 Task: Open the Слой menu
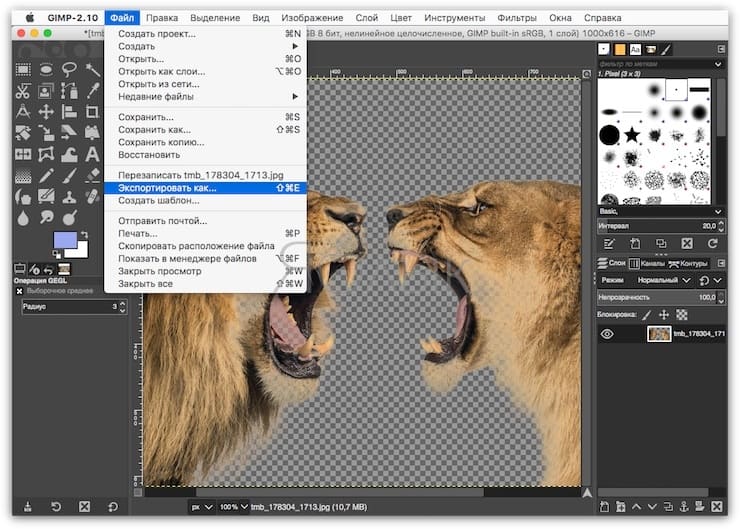pyautogui.click(x=366, y=18)
